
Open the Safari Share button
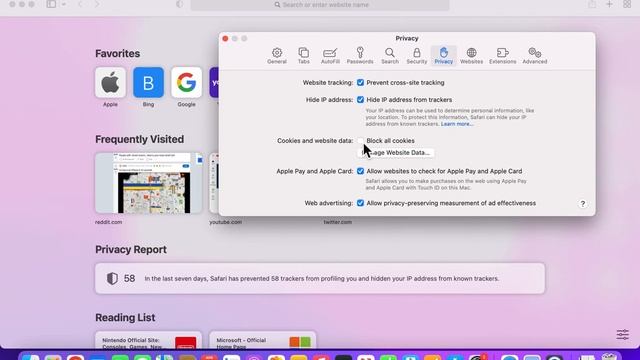tap(592, 4)
